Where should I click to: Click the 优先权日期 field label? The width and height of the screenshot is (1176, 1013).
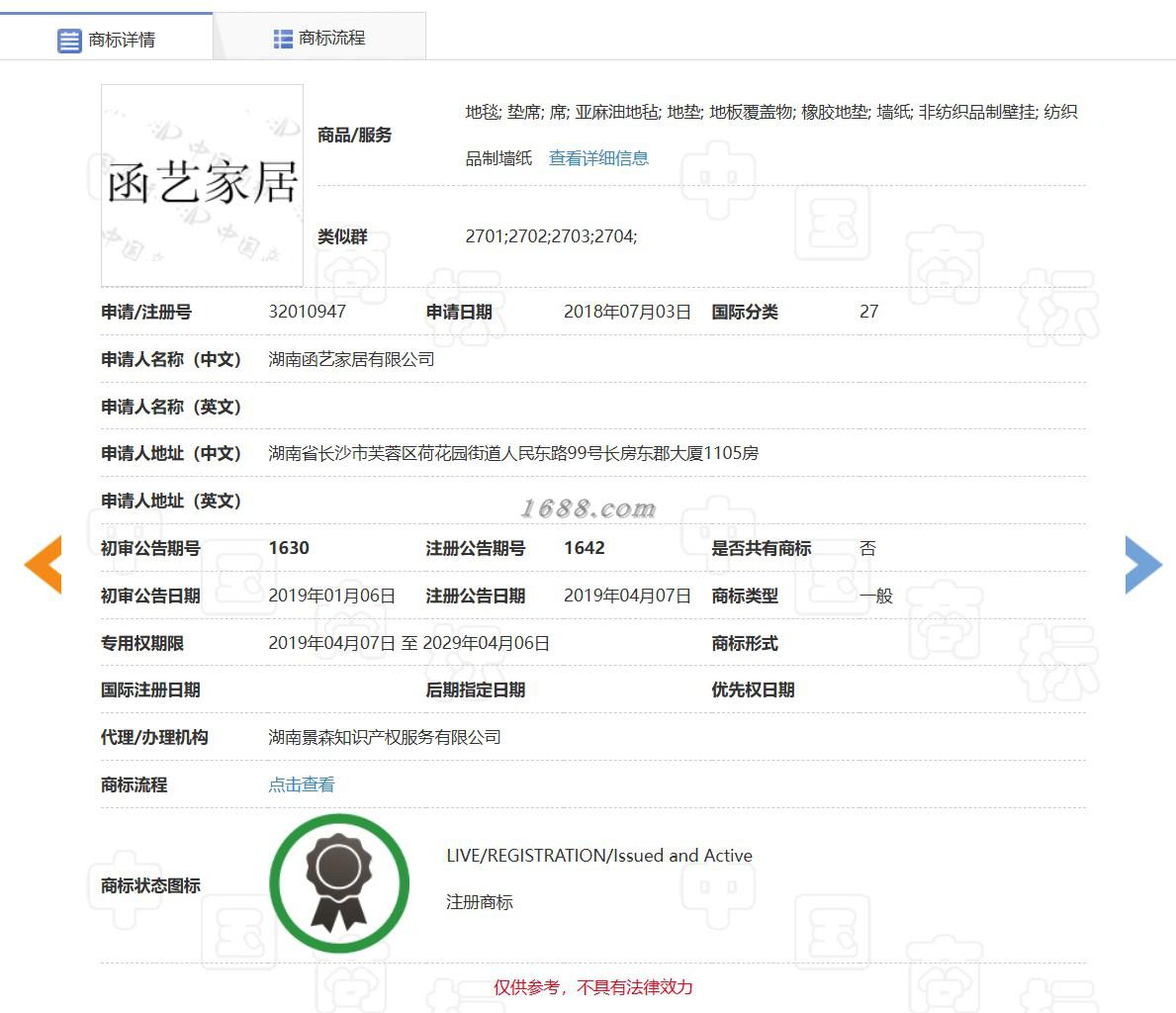coord(753,691)
